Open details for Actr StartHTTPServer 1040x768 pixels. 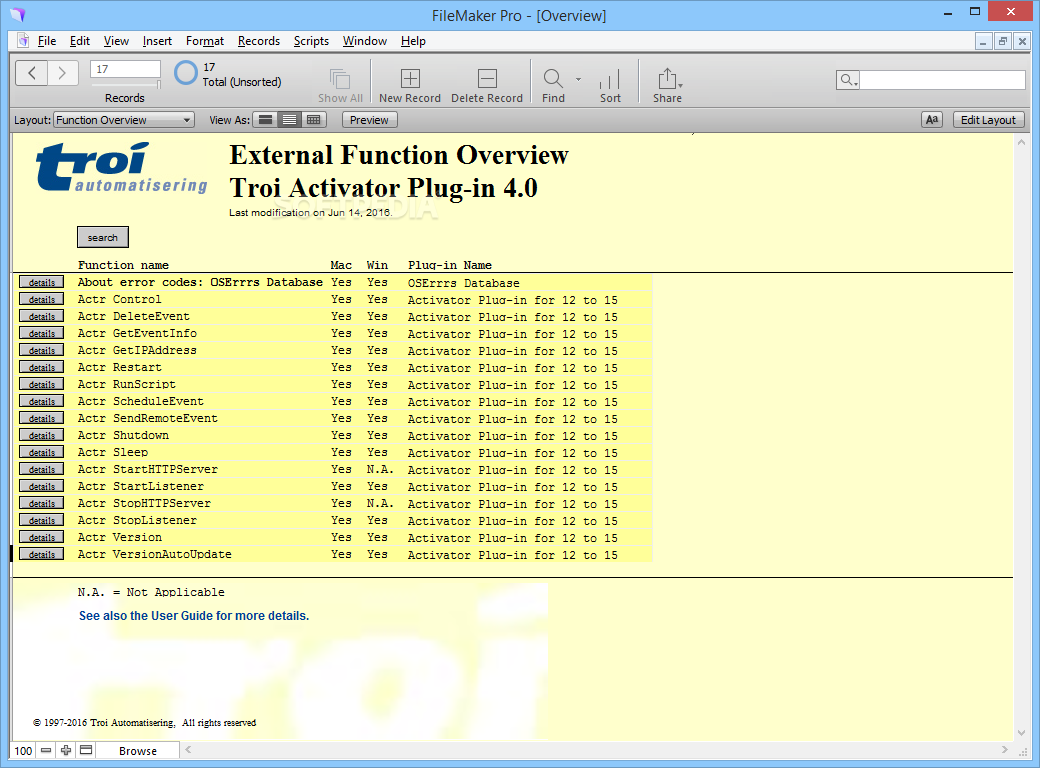(42, 470)
